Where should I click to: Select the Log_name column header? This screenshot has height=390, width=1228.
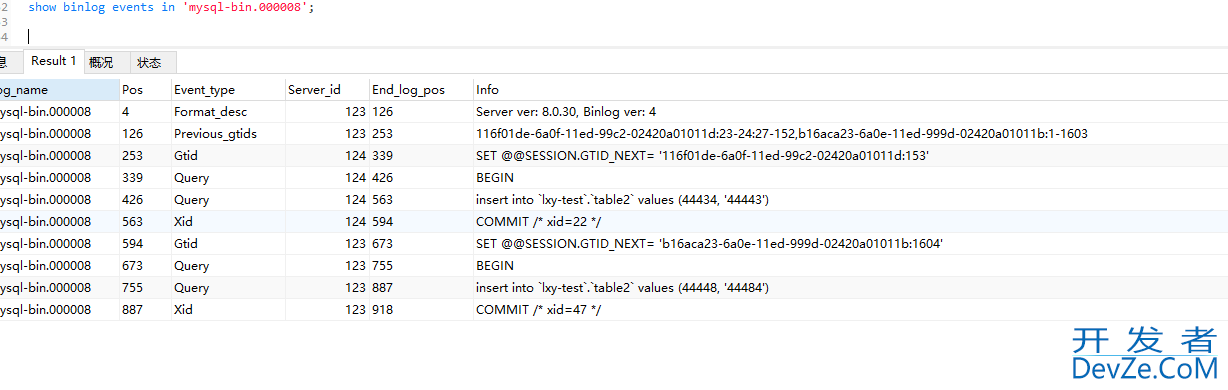[59, 90]
